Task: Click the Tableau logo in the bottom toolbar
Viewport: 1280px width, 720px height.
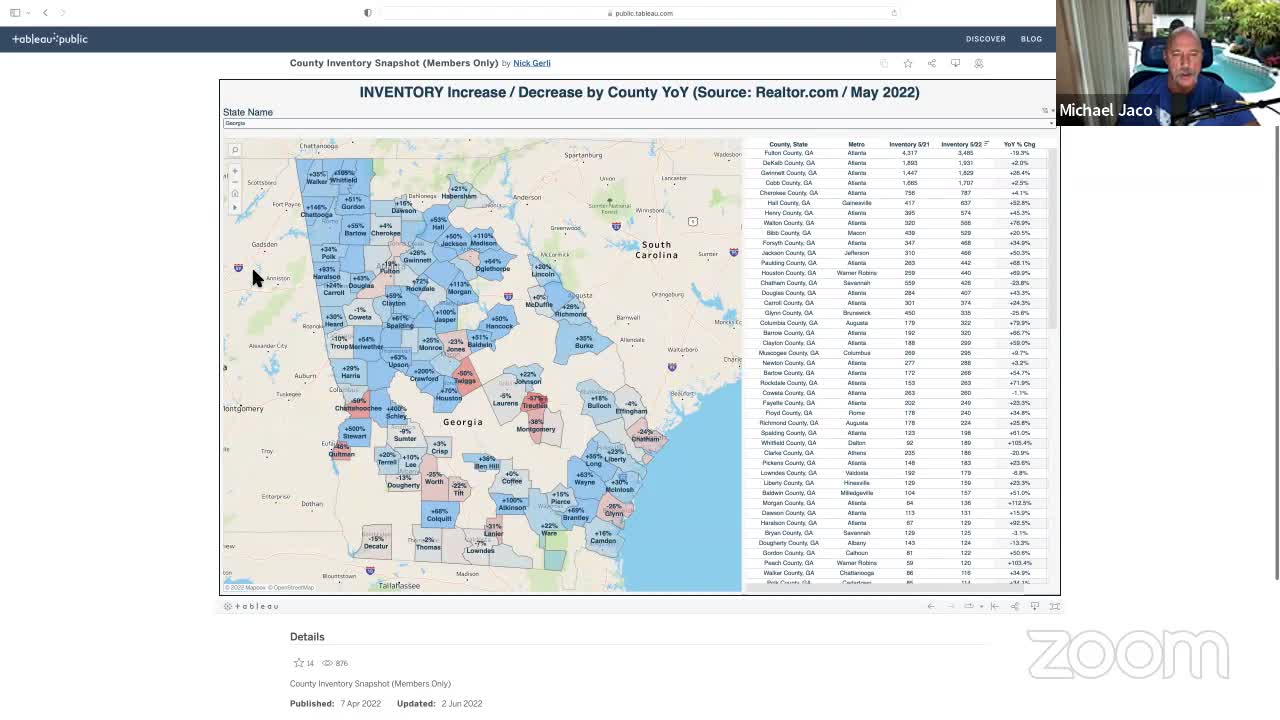Action: tap(251, 606)
